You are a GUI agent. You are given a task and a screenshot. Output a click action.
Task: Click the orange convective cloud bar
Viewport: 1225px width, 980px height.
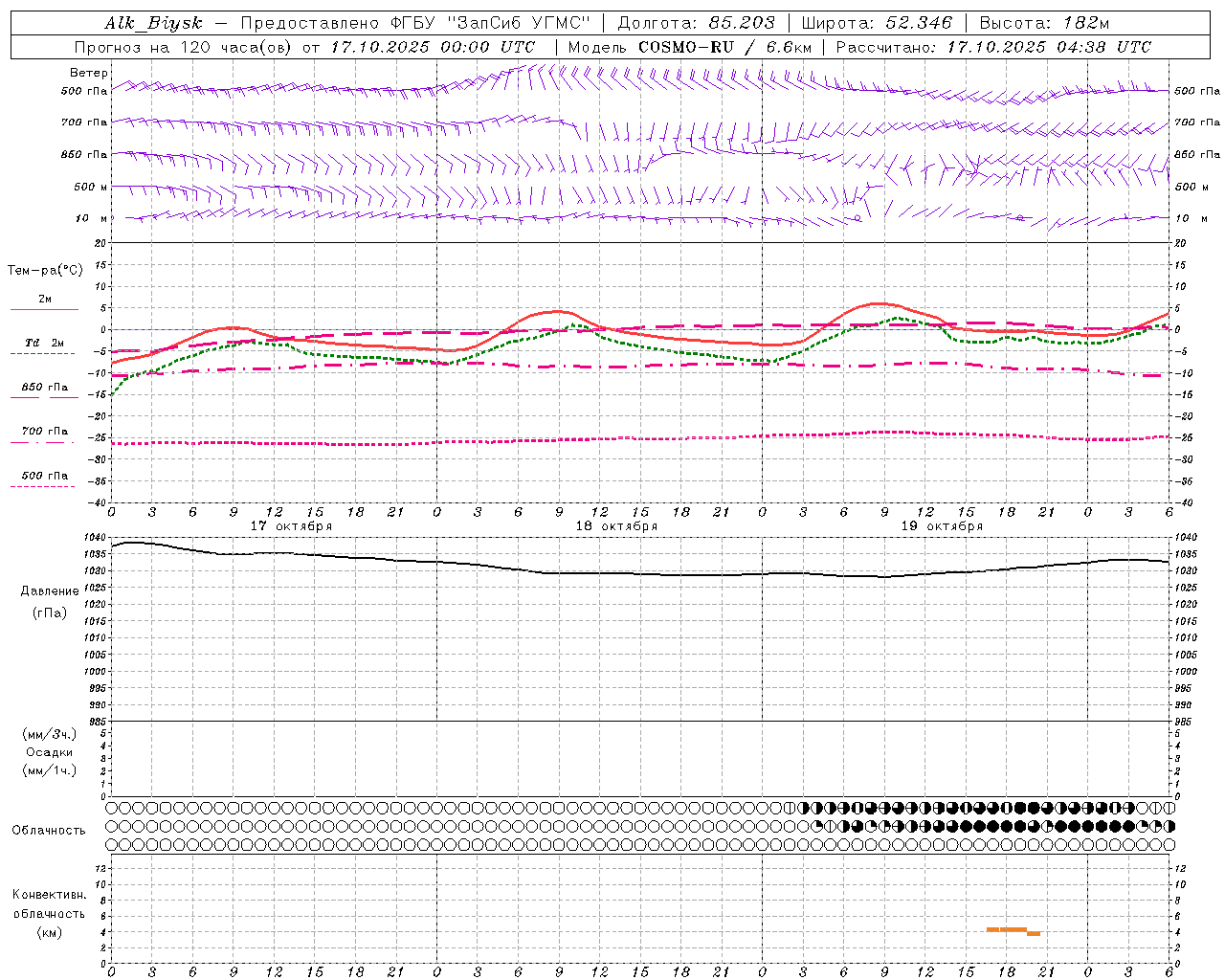click(1013, 930)
